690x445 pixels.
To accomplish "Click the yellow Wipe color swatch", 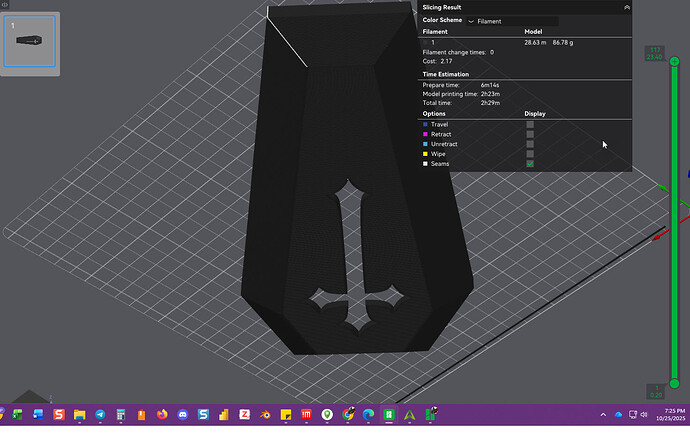I will (425, 154).
